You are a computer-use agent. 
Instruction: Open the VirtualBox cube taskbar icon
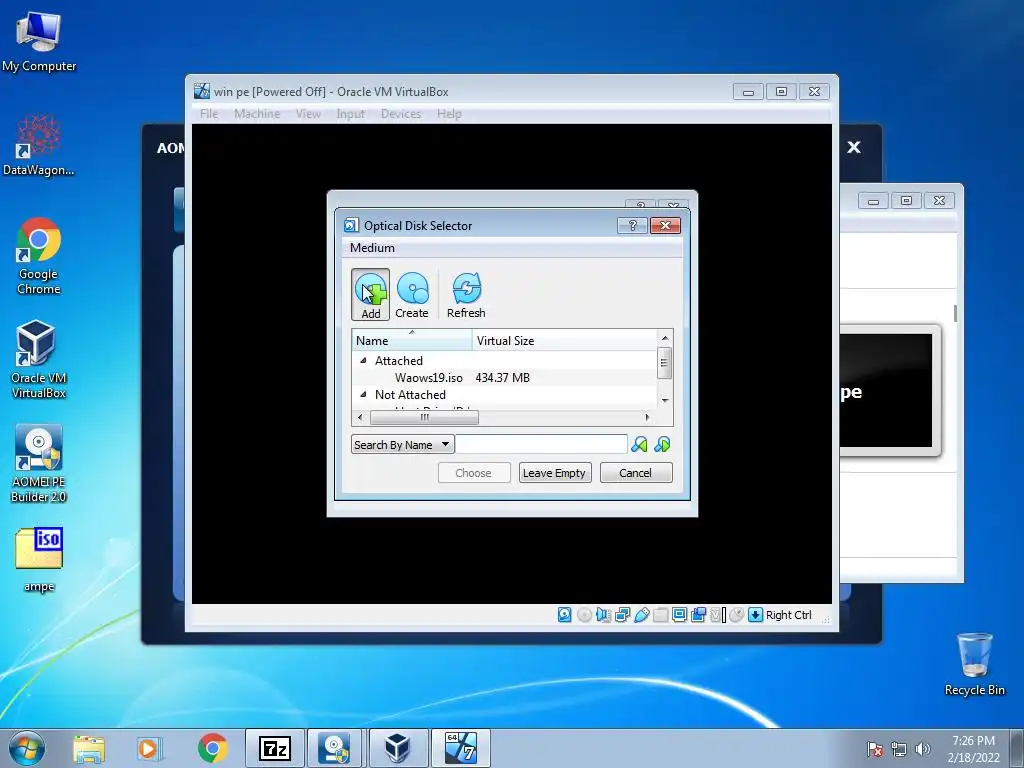coord(398,748)
